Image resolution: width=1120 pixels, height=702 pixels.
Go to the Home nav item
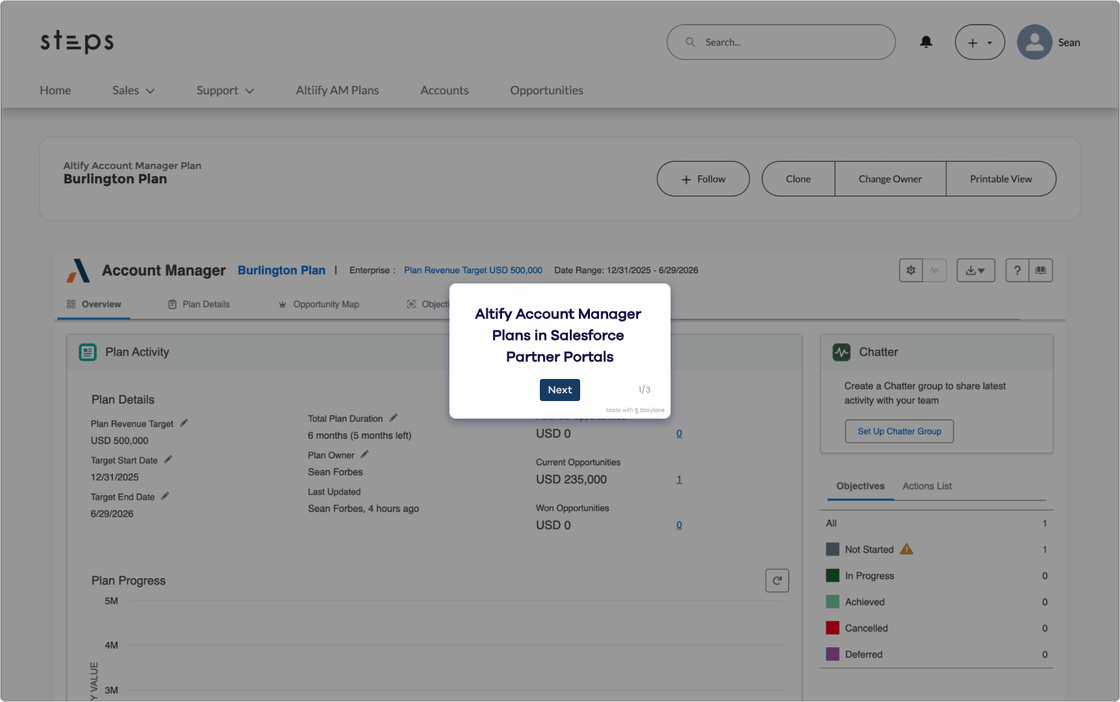tap(55, 90)
